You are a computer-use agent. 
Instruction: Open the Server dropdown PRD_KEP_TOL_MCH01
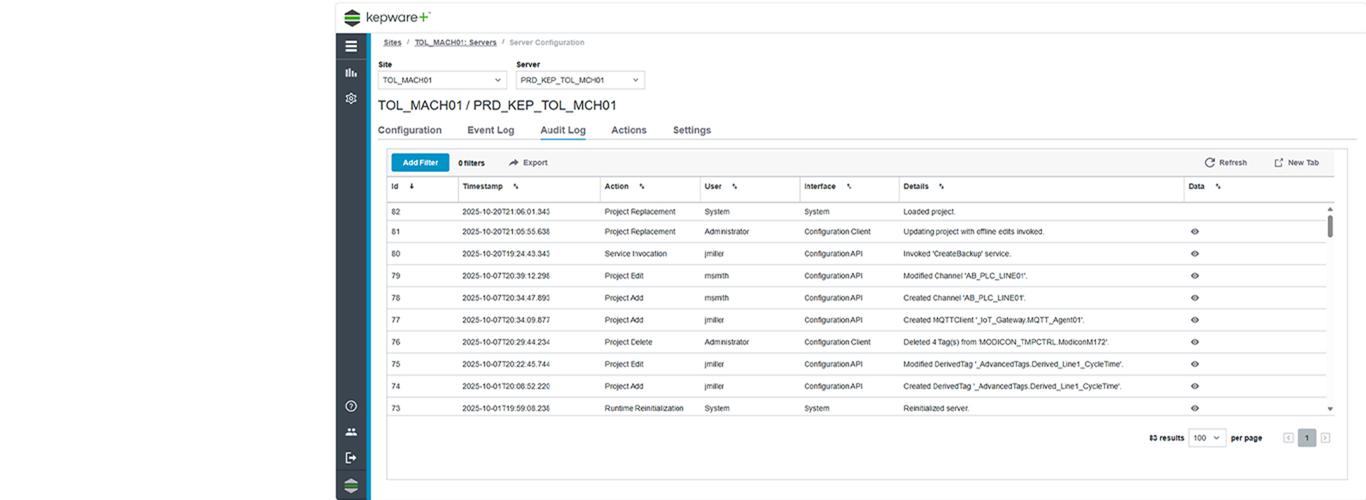580,80
